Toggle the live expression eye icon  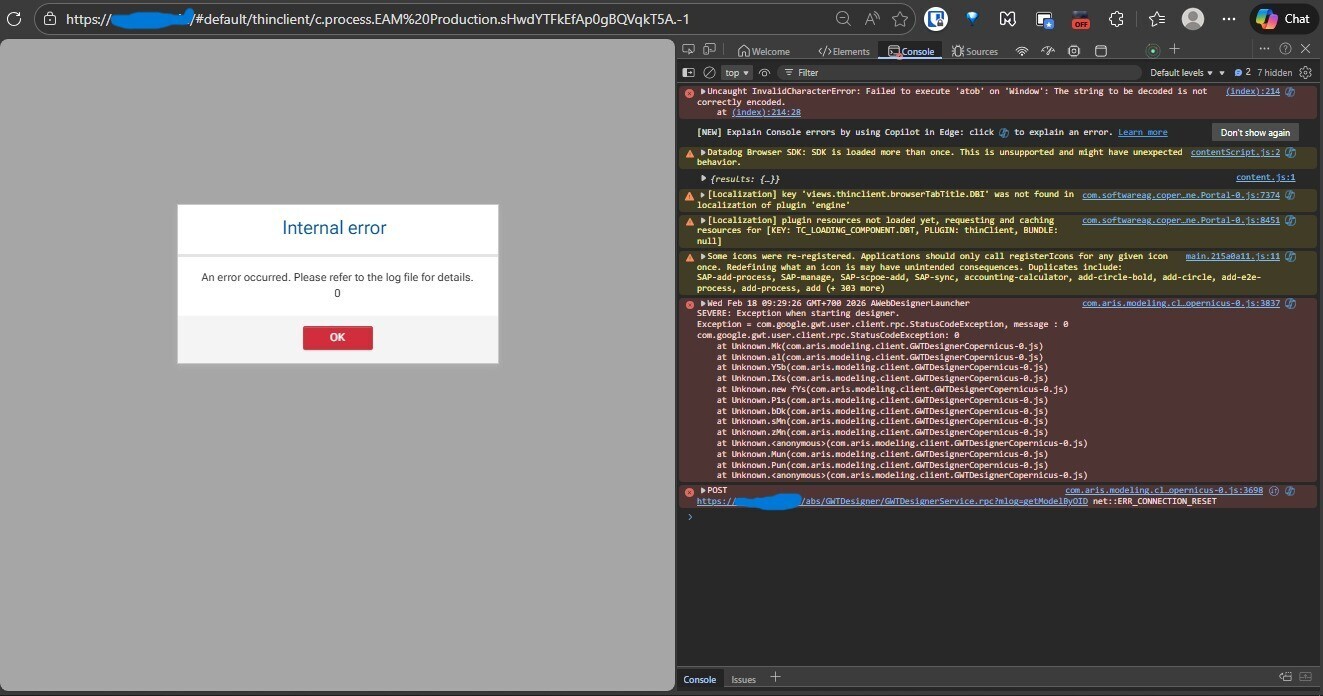[764, 72]
